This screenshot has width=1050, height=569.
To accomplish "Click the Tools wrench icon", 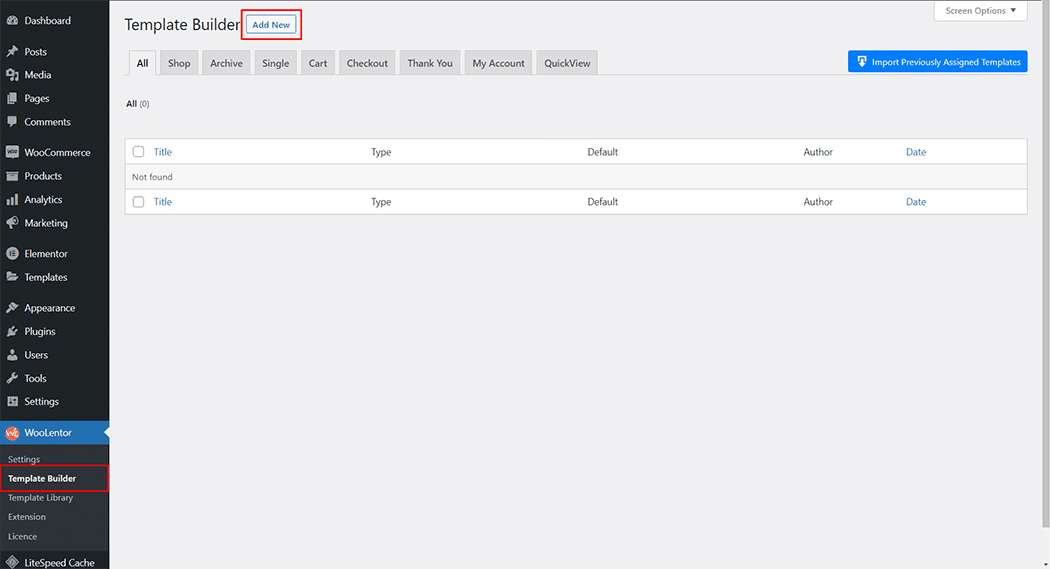I will (x=12, y=378).
